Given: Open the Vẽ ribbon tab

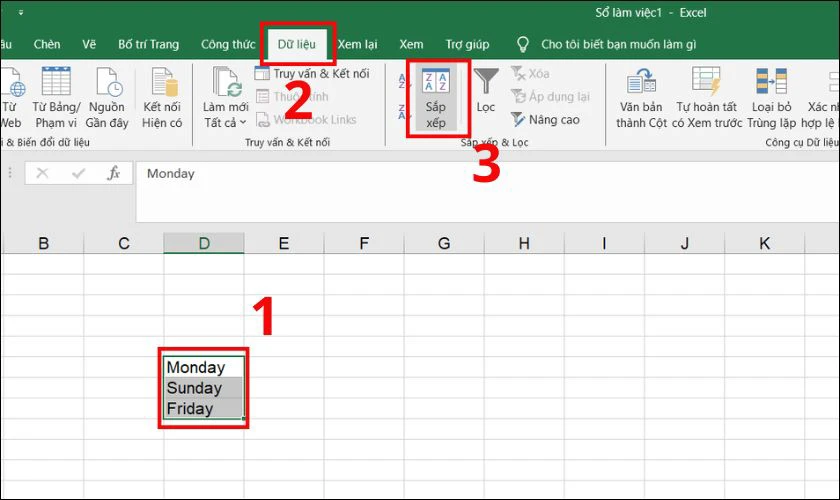Looking at the screenshot, I should click(89, 44).
